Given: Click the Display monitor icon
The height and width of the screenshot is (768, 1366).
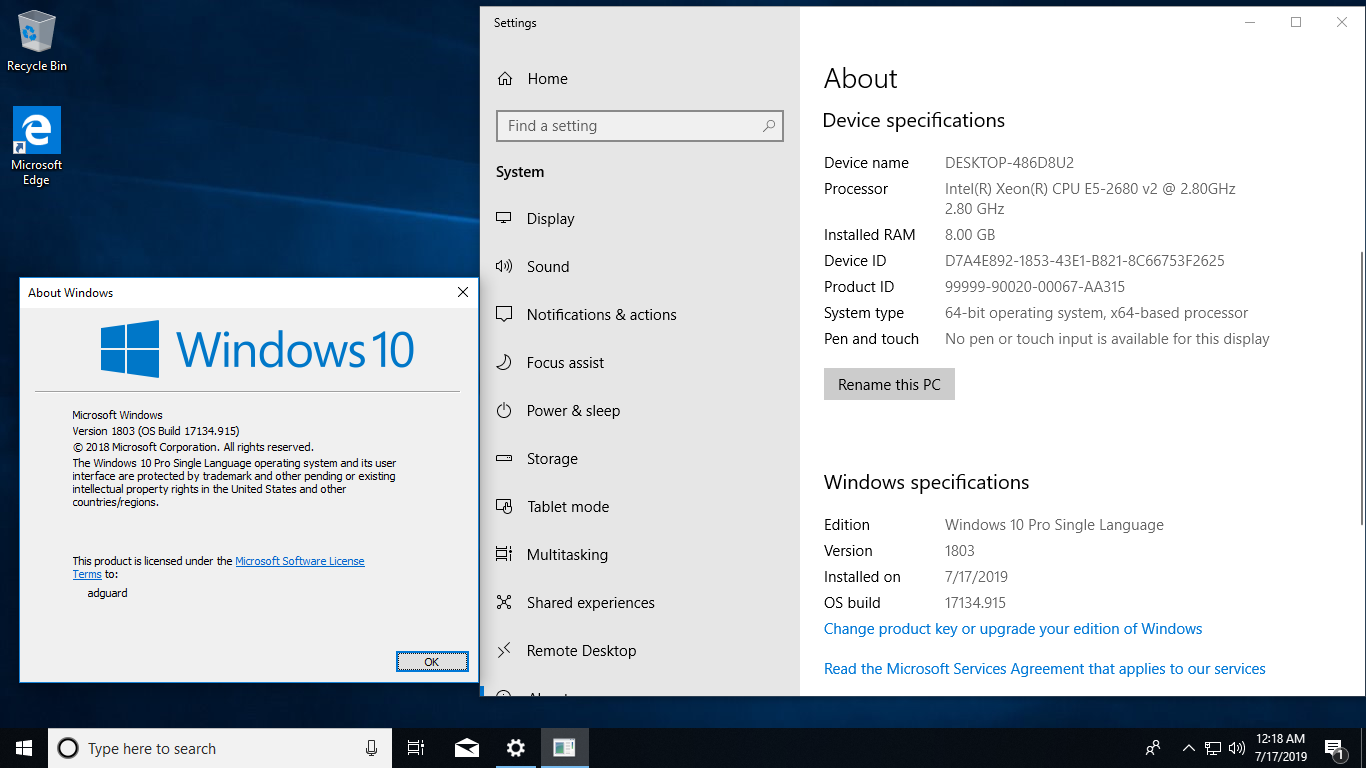Looking at the screenshot, I should (505, 219).
